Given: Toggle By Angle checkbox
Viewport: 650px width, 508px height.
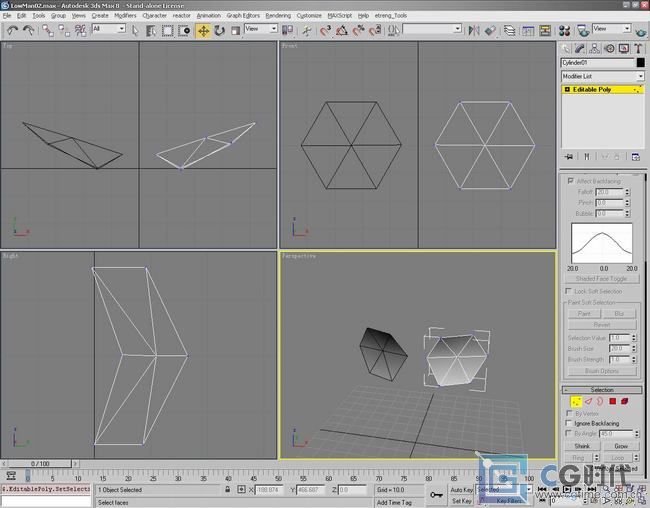Looking at the screenshot, I should coord(569,433).
